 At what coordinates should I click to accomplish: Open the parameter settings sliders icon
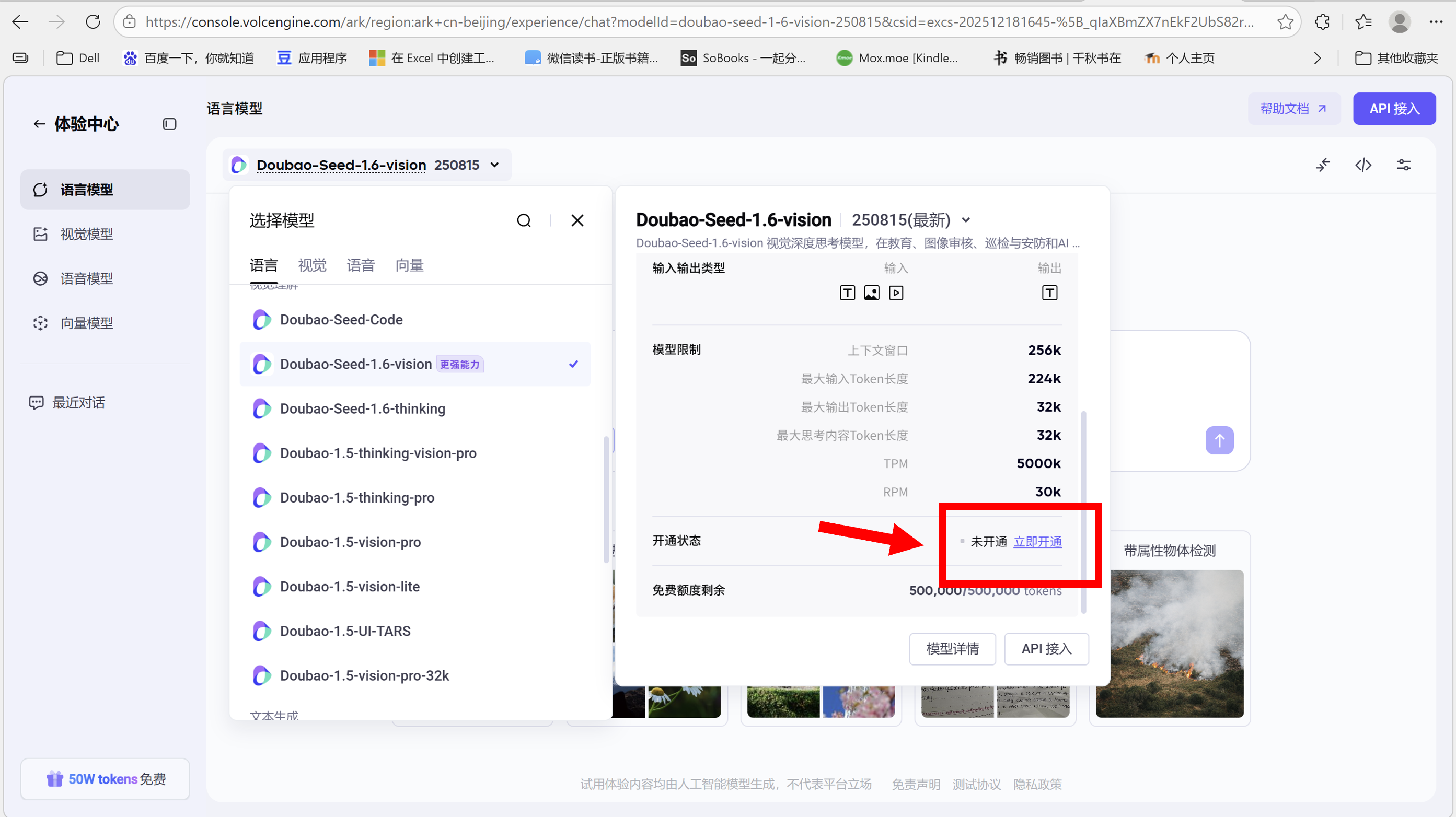pyautogui.click(x=1403, y=165)
